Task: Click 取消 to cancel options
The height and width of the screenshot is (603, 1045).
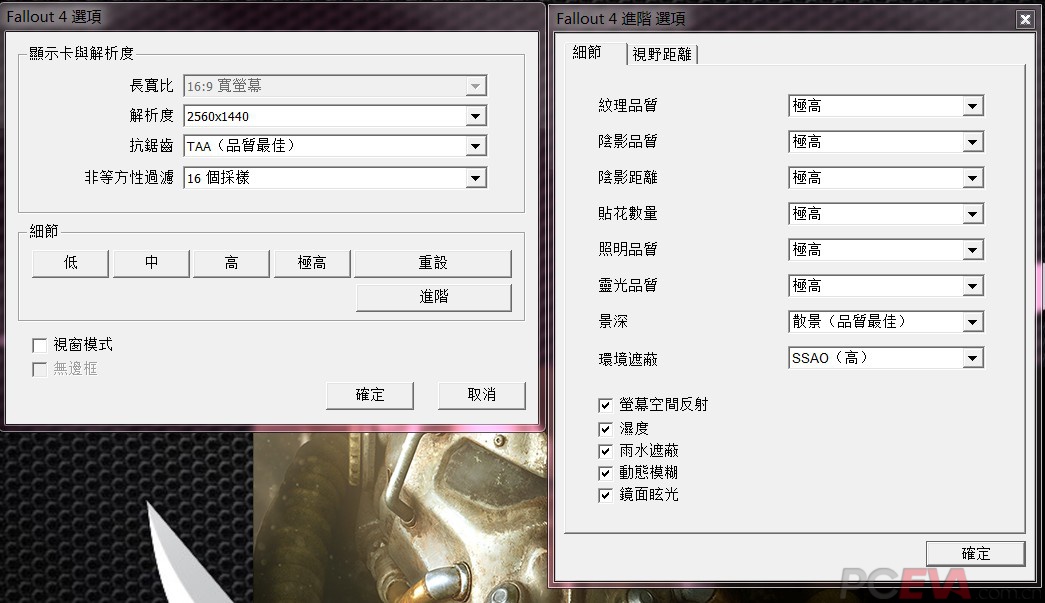Action: point(482,395)
